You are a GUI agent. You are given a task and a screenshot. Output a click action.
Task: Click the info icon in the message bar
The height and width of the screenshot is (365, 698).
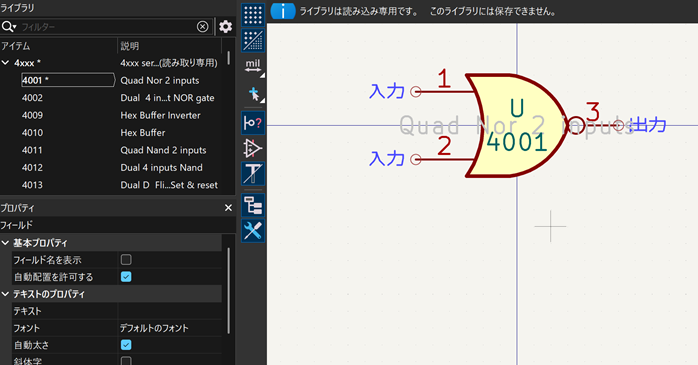point(283,11)
